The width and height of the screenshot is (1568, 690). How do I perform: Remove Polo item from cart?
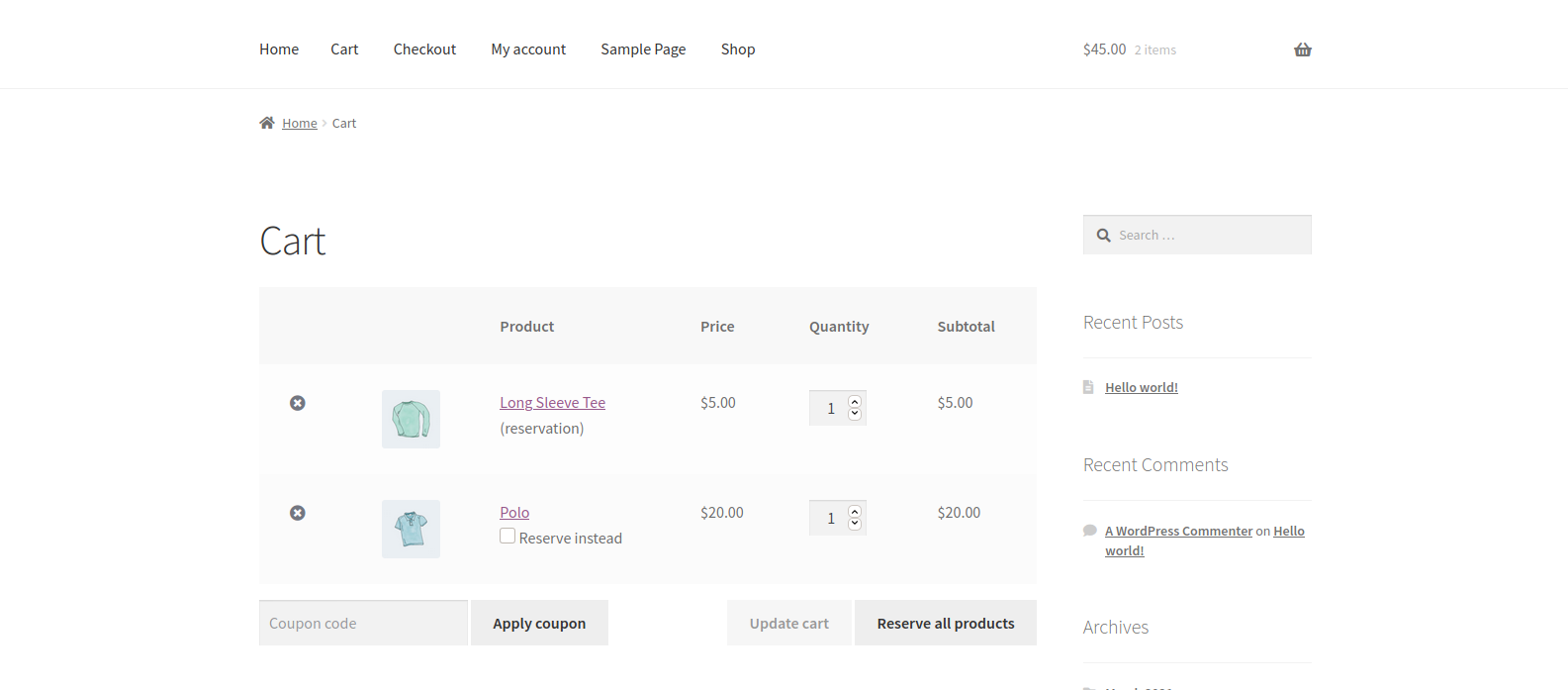point(297,513)
